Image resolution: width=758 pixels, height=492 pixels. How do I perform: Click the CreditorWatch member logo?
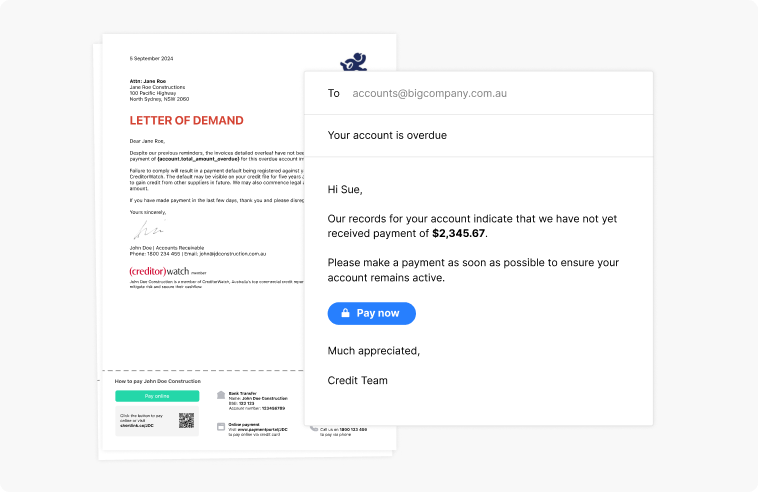(x=160, y=271)
